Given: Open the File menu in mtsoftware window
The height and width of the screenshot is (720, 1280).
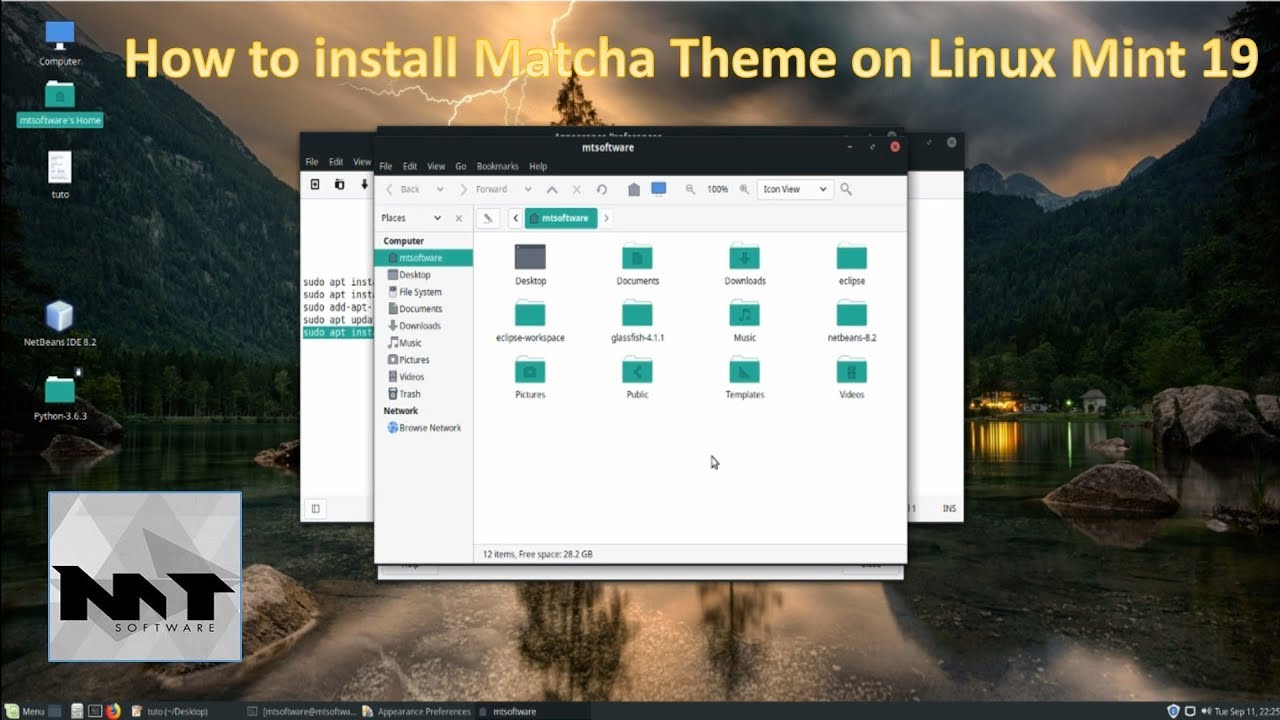Looking at the screenshot, I should [385, 166].
